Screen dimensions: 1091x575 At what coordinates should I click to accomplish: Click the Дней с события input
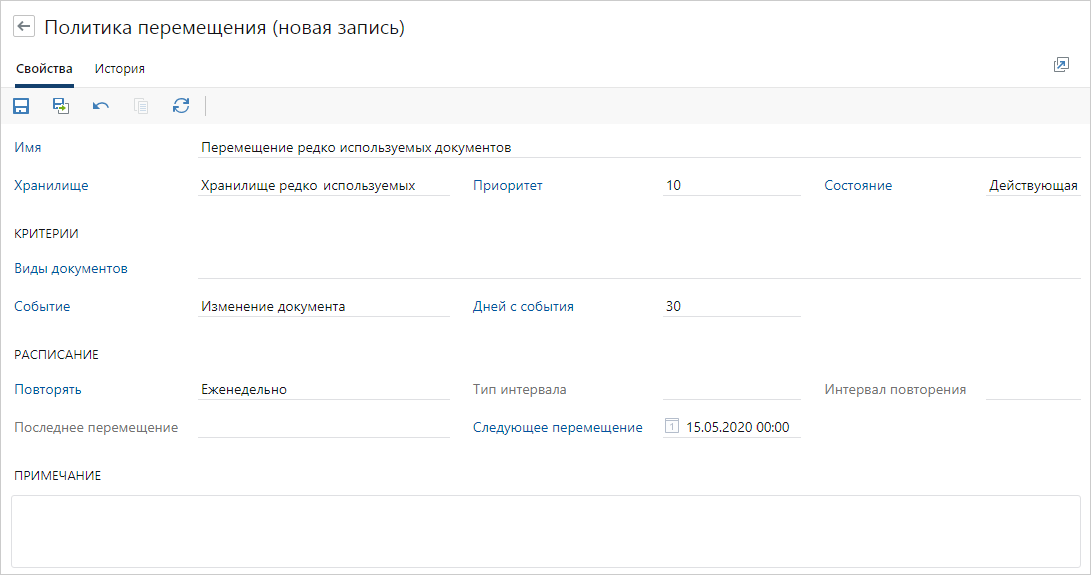click(731, 307)
